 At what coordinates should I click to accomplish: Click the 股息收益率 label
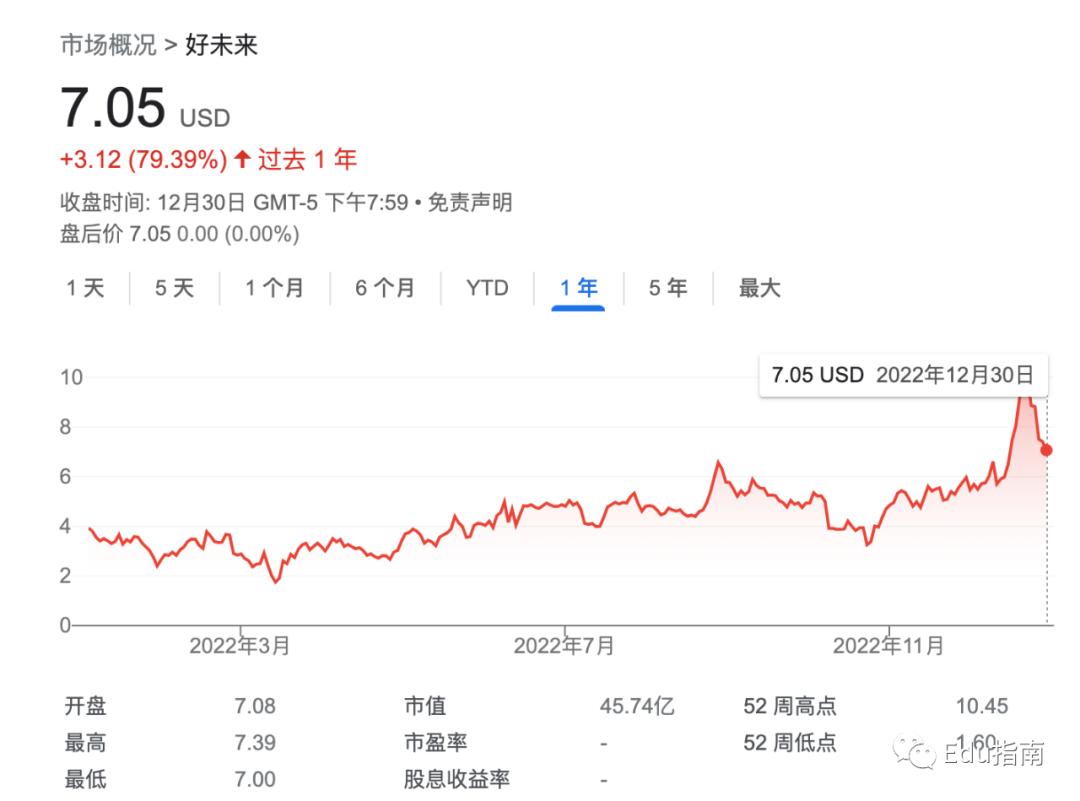click(x=457, y=779)
